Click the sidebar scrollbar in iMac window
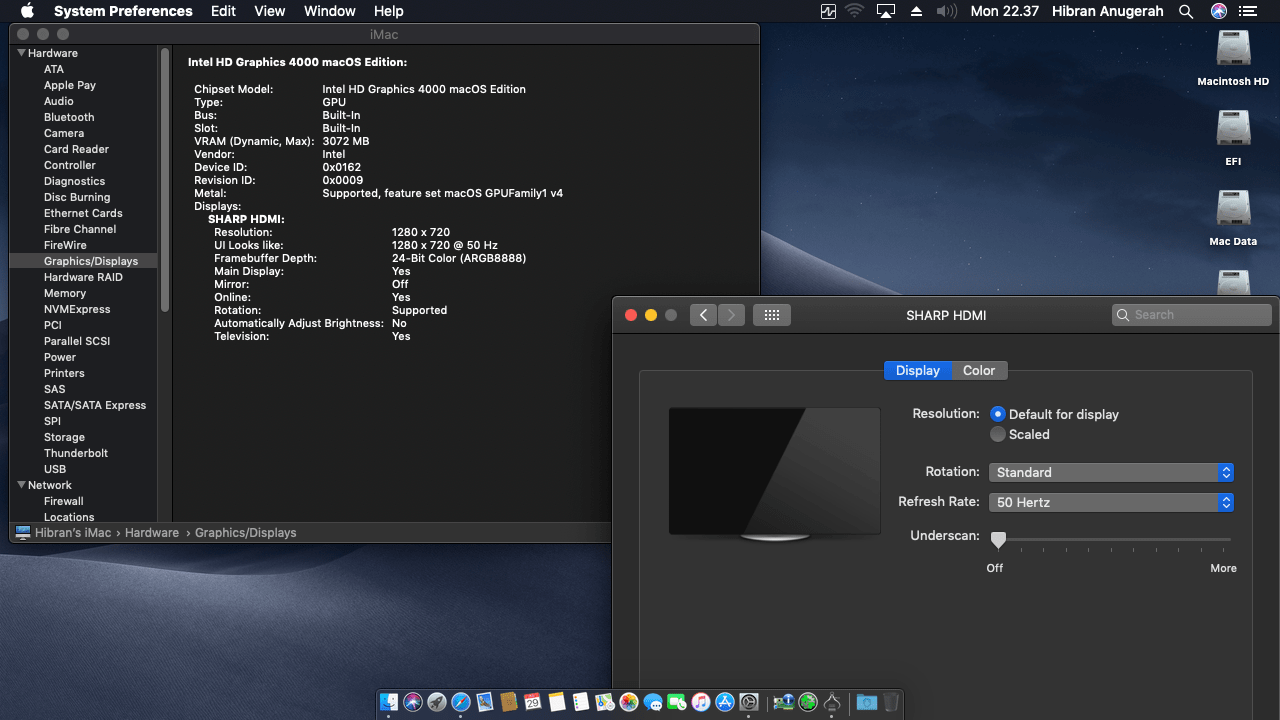 (165, 180)
